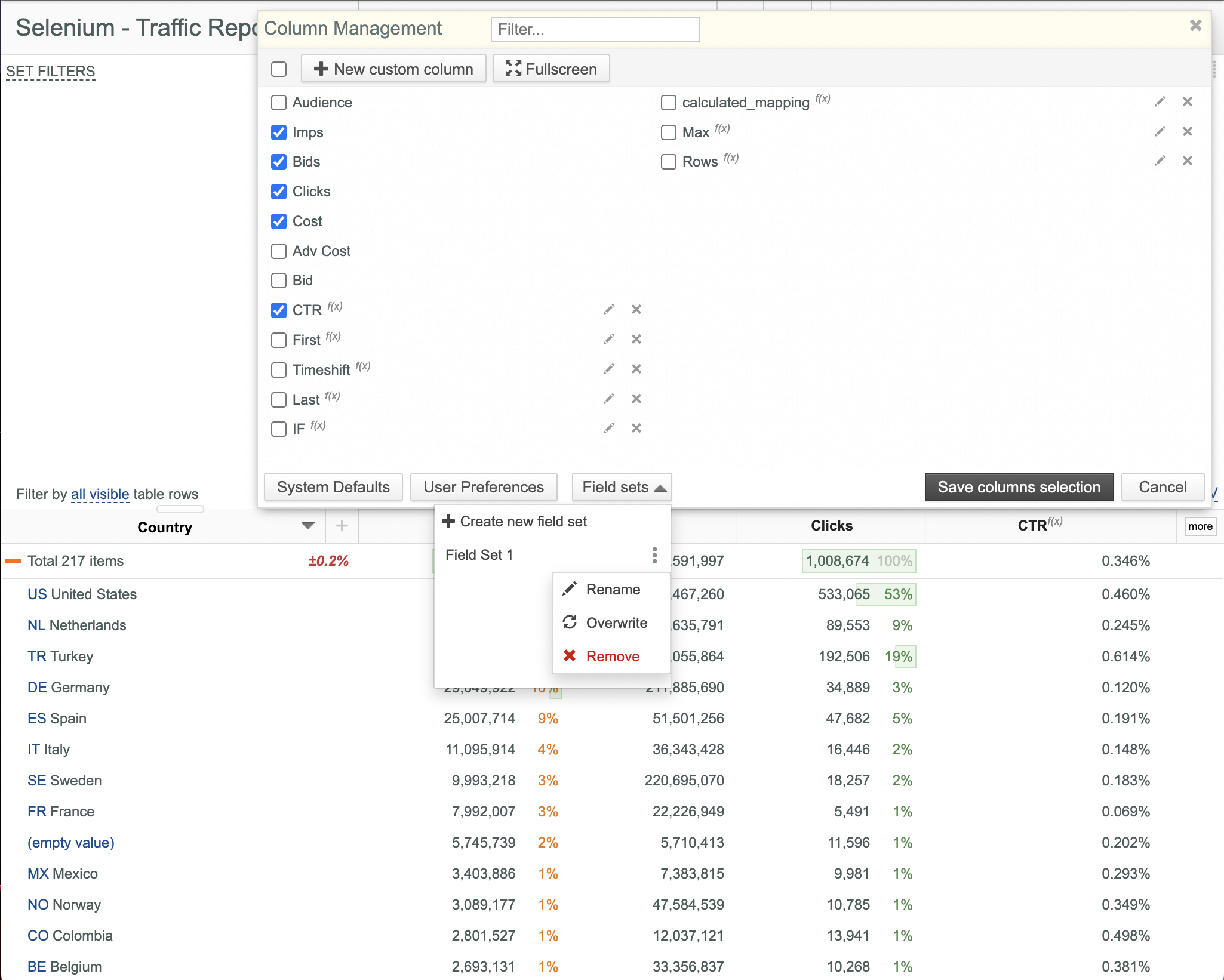Remove the Rows custom column
The width and height of the screenshot is (1224, 980).
(1188, 161)
